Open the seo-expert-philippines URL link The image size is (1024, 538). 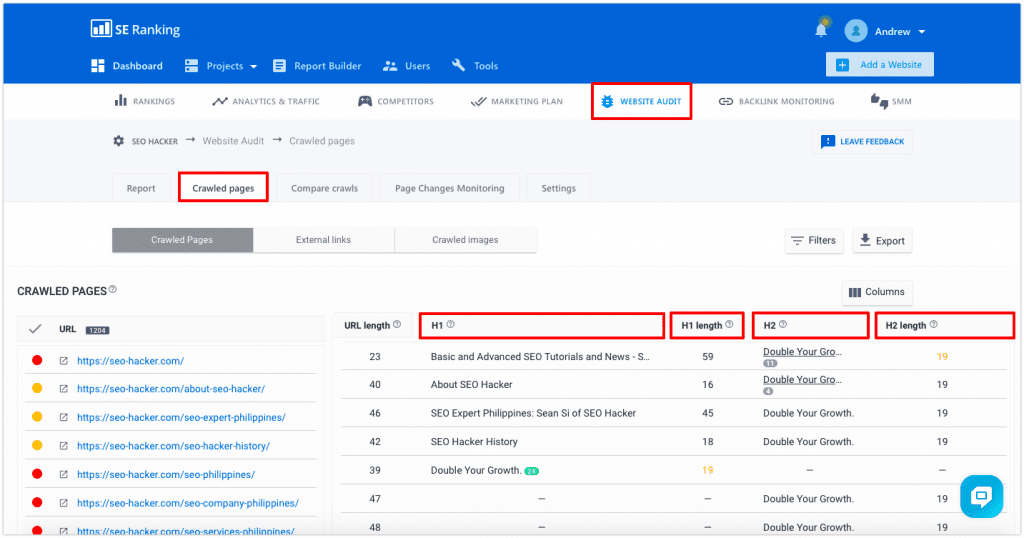(x=182, y=417)
